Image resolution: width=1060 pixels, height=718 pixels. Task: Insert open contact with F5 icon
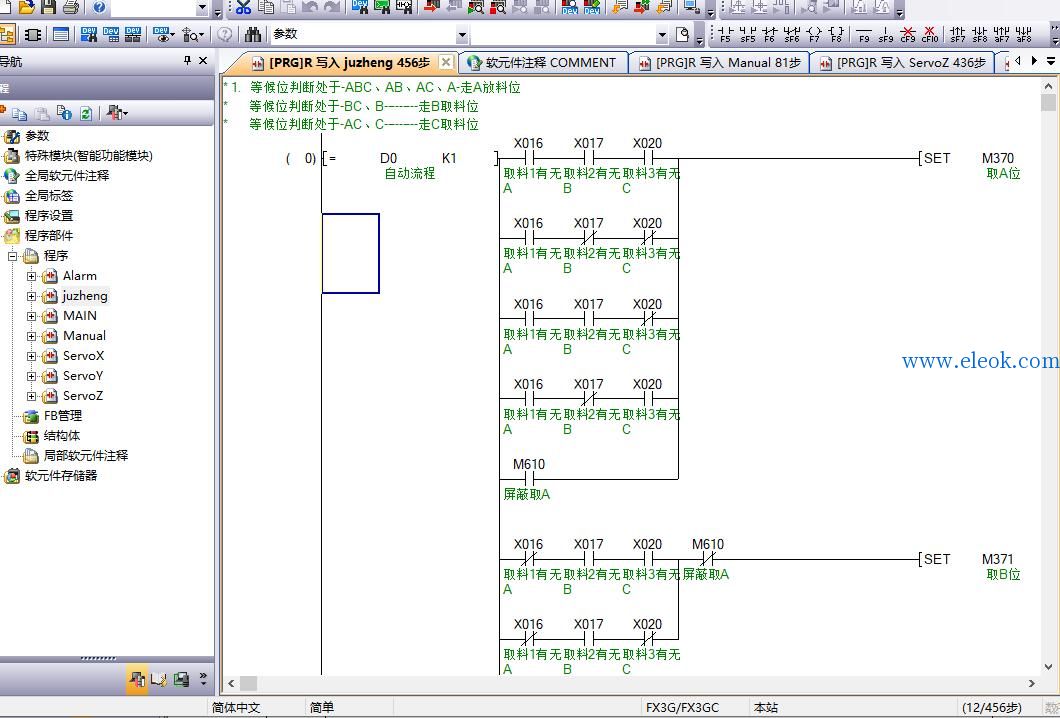point(725,34)
